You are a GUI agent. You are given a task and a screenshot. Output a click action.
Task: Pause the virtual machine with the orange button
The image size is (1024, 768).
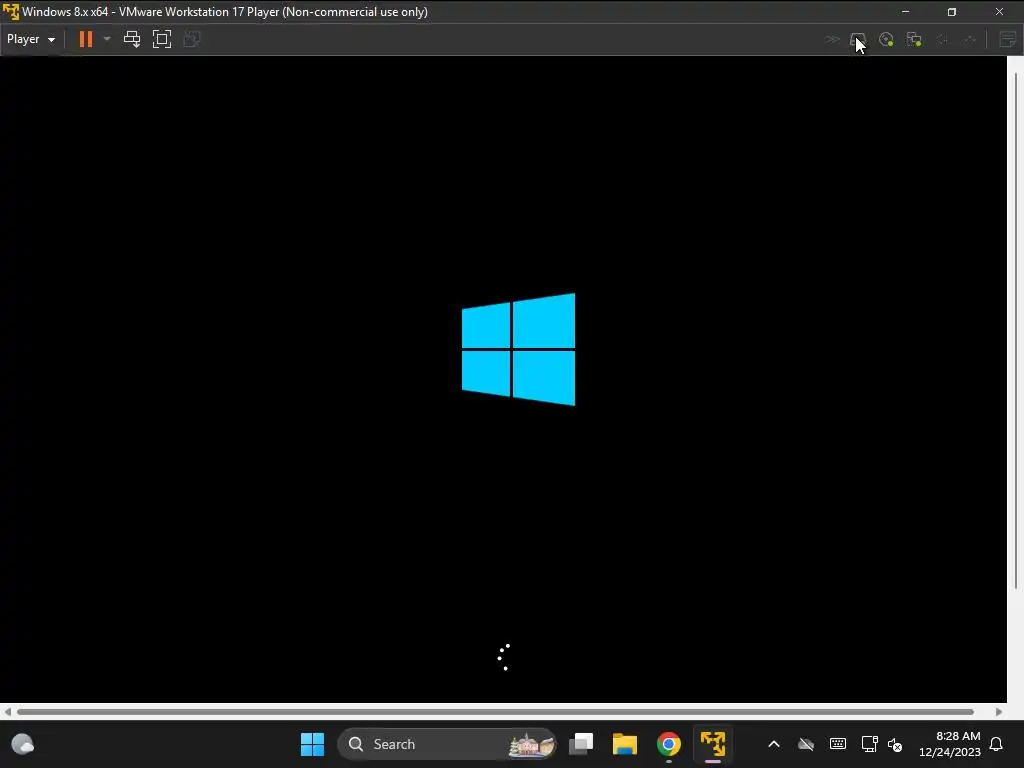tap(86, 39)
